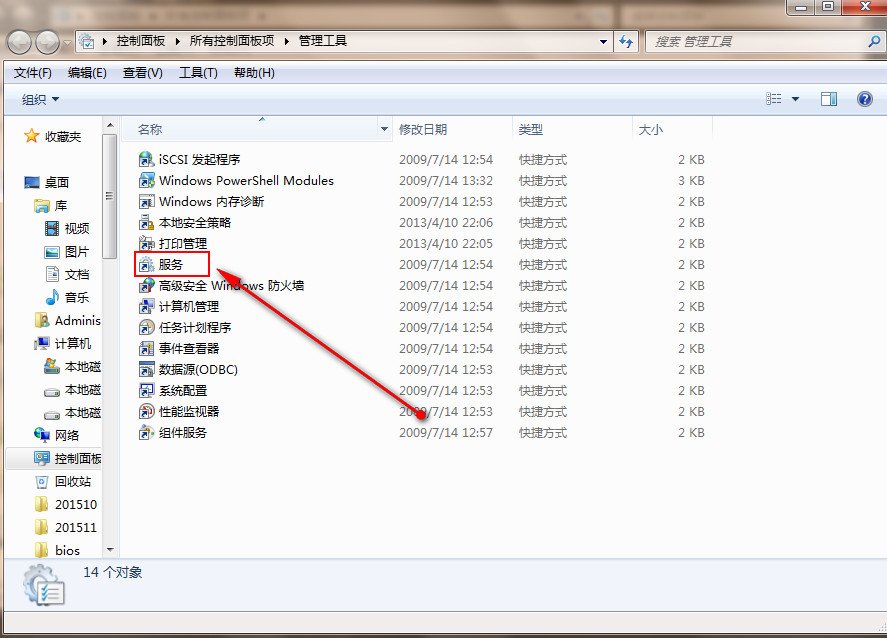Select the Windows 内存诊断 icon
The width and height of the screenshot is (887, 638).
[x=147, y=201]
